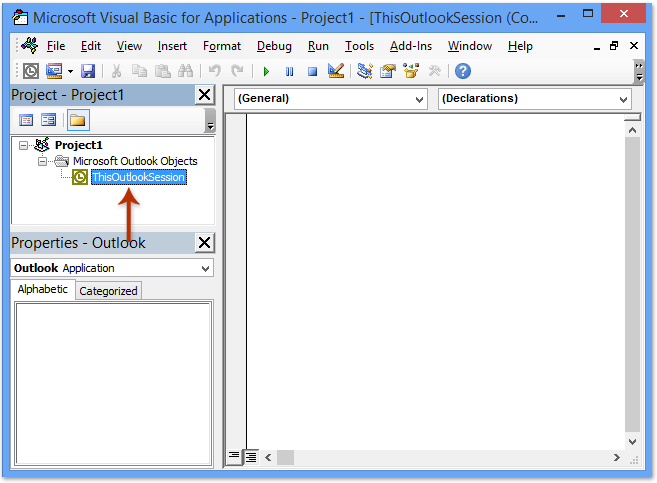Click vertical scrollbar up arrow
Image resolution: width=657 pixels, height=483 pixels.
coord(632,130)
